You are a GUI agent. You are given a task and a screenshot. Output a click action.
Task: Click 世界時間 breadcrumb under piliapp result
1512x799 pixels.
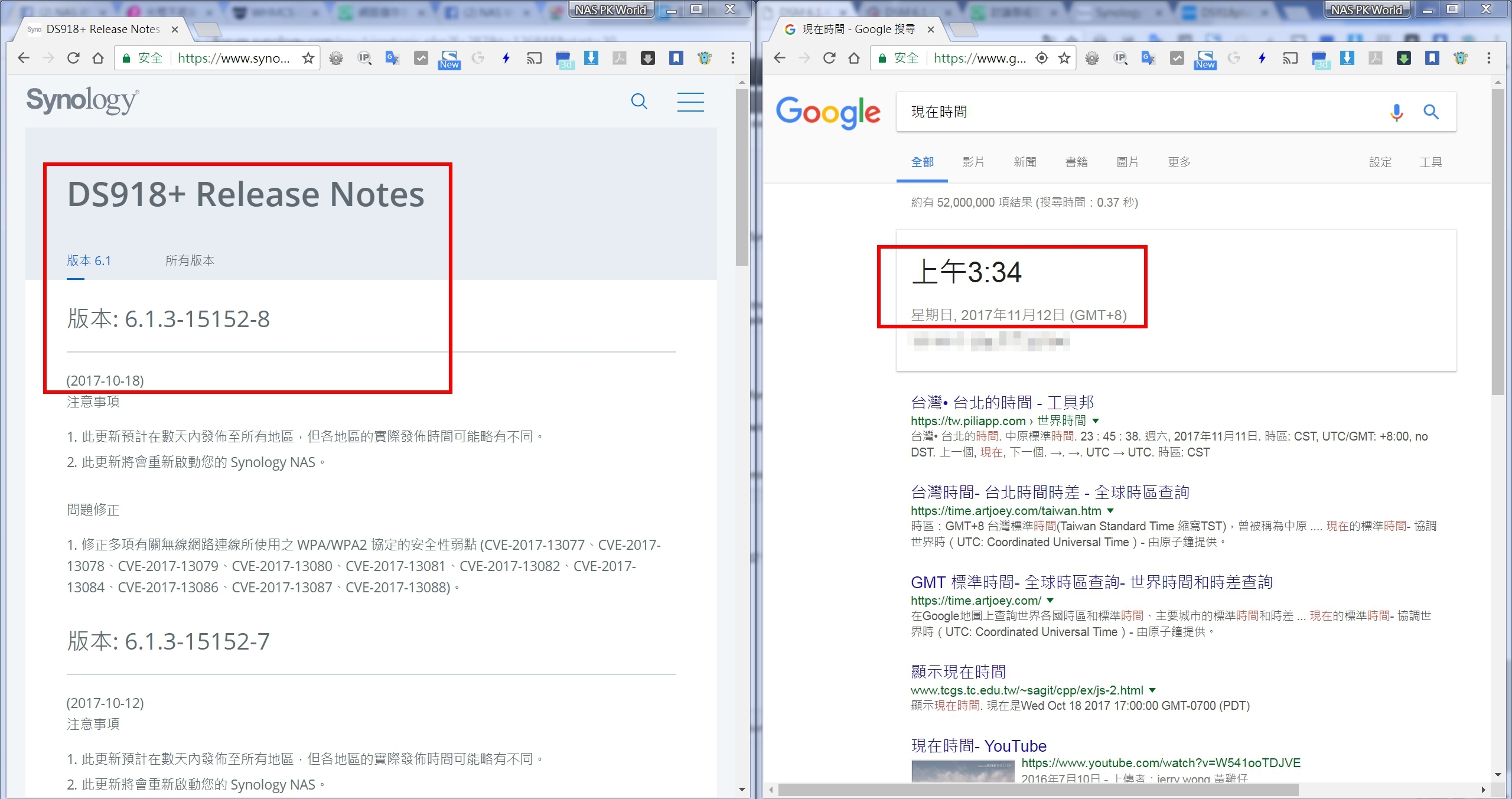coord(1061,420)
